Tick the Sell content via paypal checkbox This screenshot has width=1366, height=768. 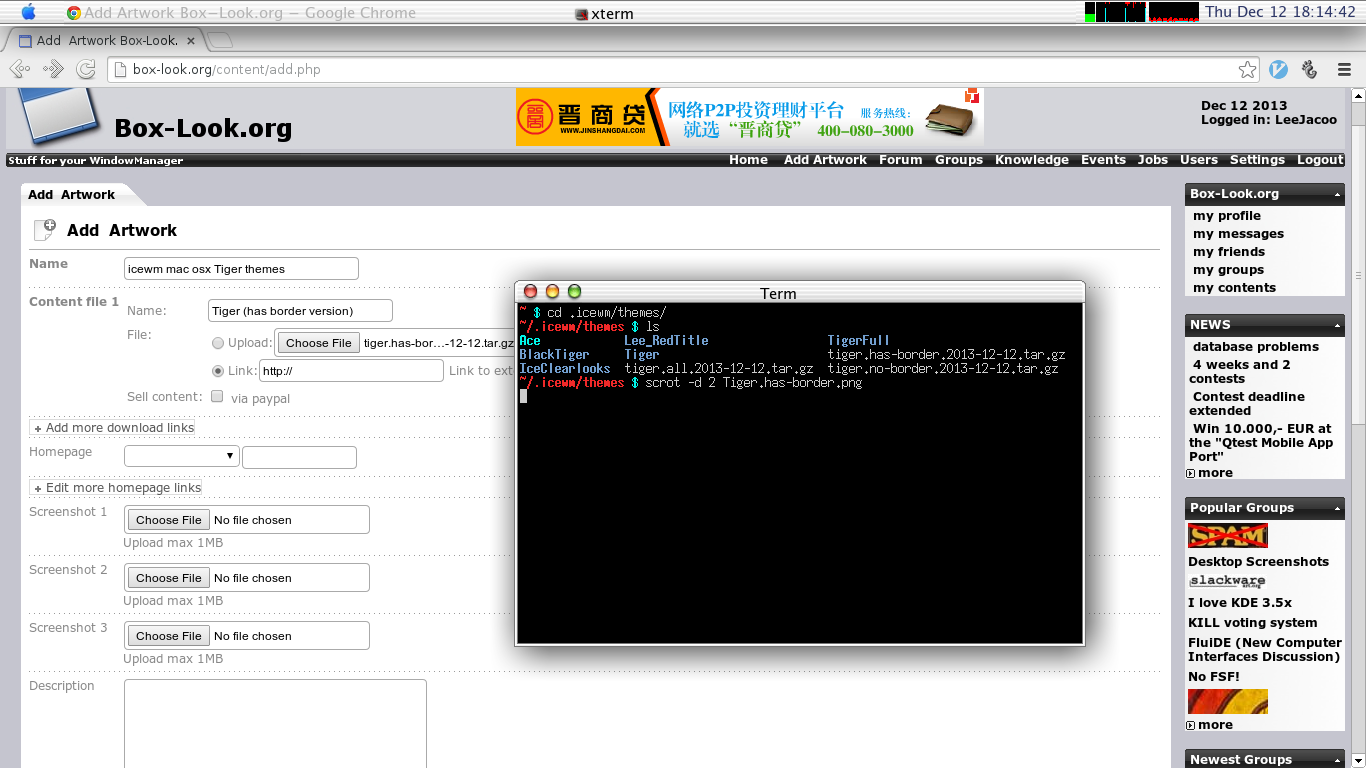tap(217, 396)
